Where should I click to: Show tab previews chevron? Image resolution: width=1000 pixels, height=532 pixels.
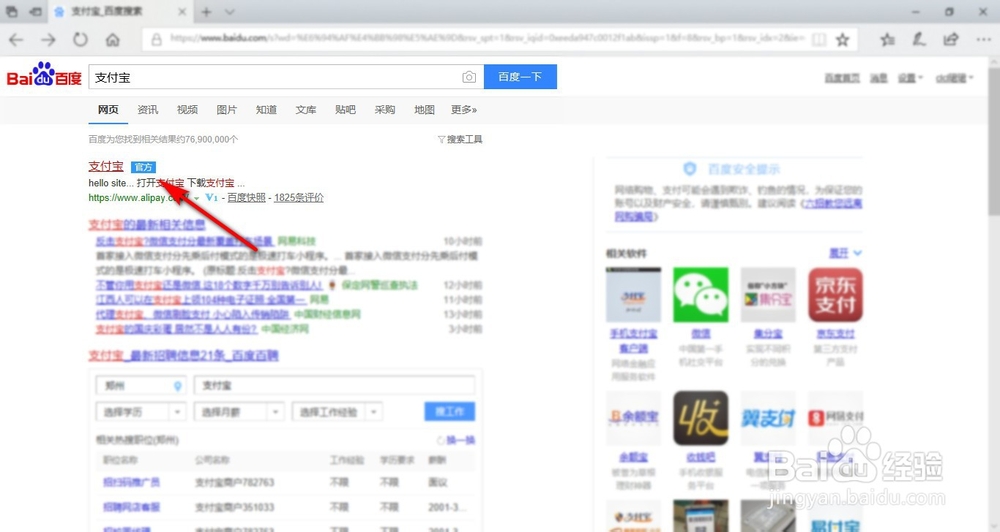pyautogui.click(x=230, y=11)
